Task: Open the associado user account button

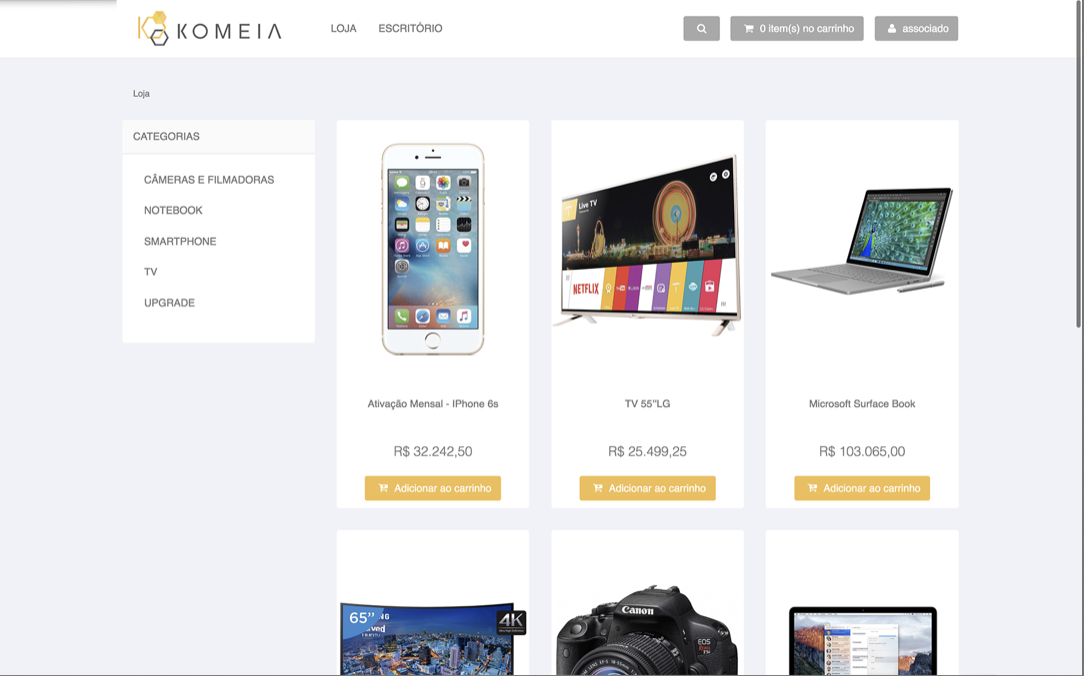Action: [x=916, y=28]
